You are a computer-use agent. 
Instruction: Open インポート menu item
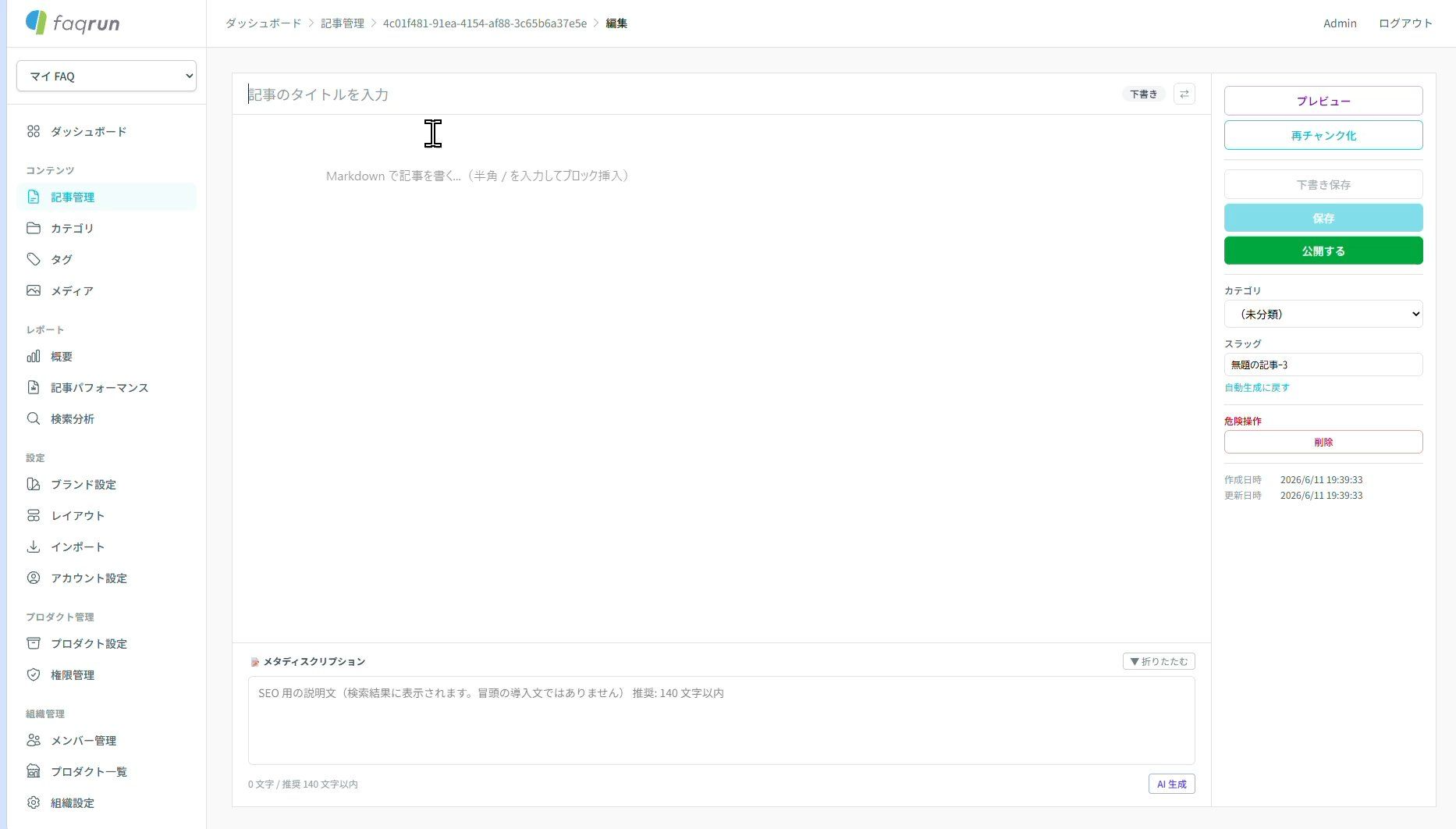click(x=106, y=546)
